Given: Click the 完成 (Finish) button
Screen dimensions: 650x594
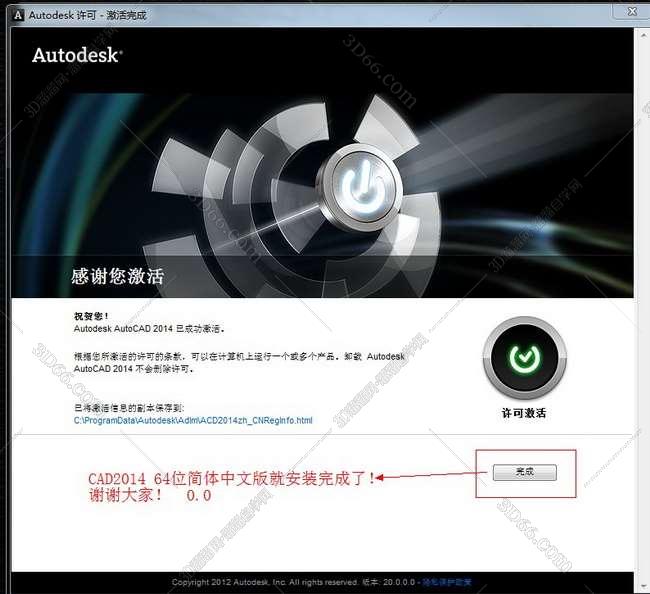Looking at the screenshot, I should (x=524, y=472).
